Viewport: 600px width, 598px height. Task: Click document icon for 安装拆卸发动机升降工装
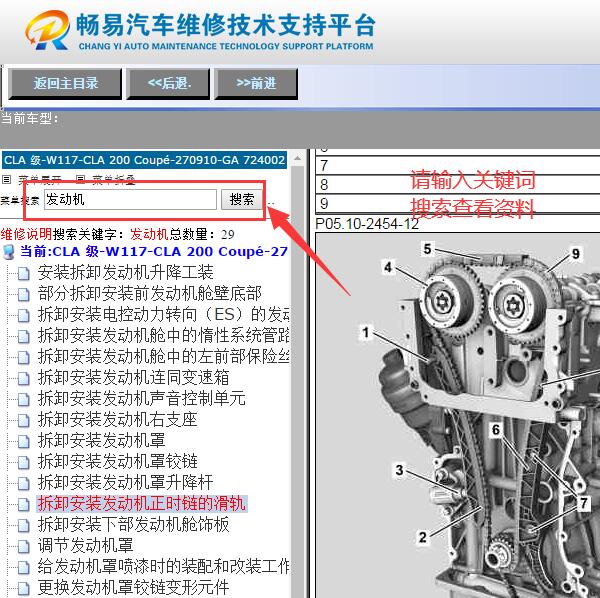23,273
